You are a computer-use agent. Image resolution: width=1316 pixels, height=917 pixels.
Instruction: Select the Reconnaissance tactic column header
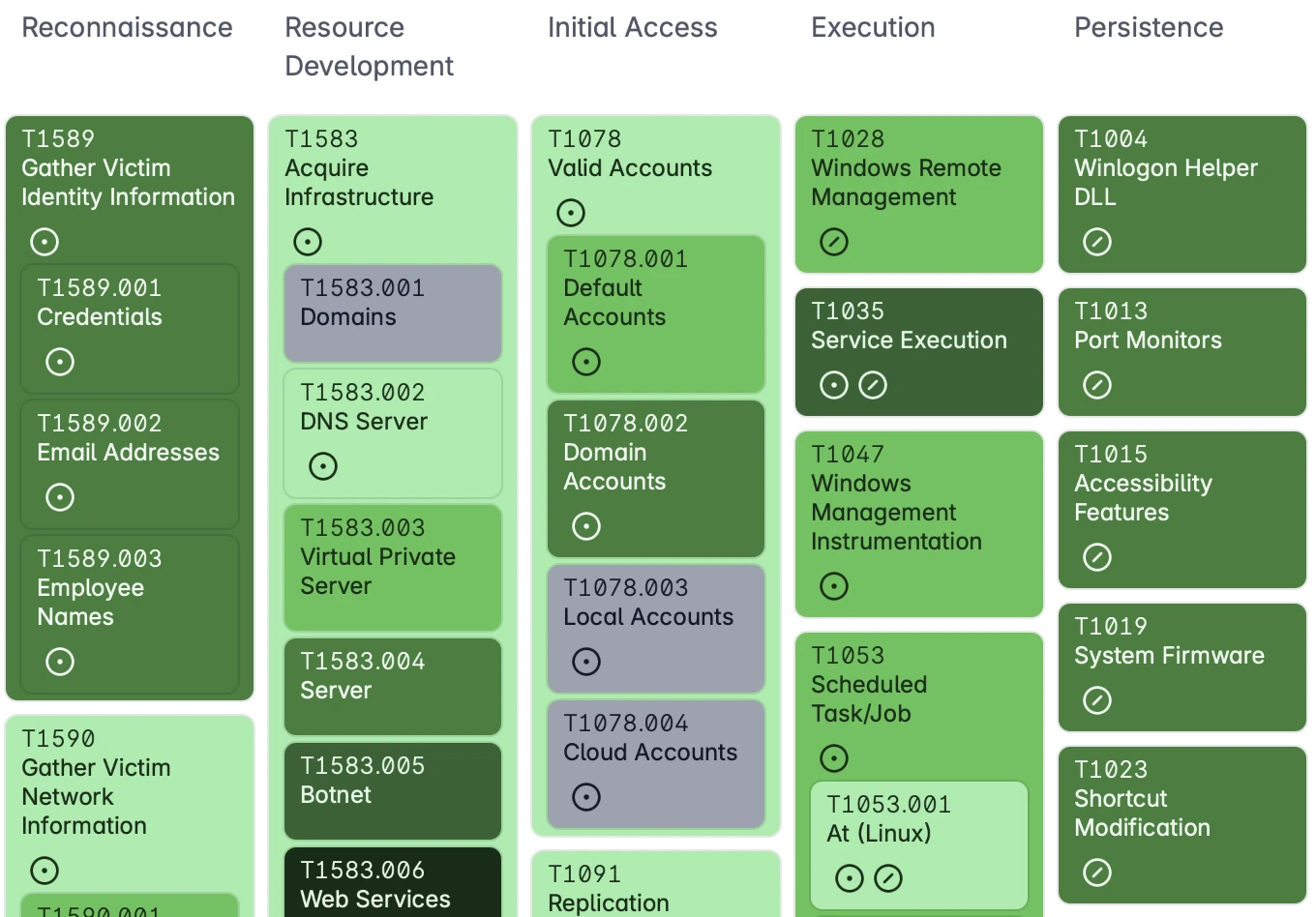coord(127,27)
